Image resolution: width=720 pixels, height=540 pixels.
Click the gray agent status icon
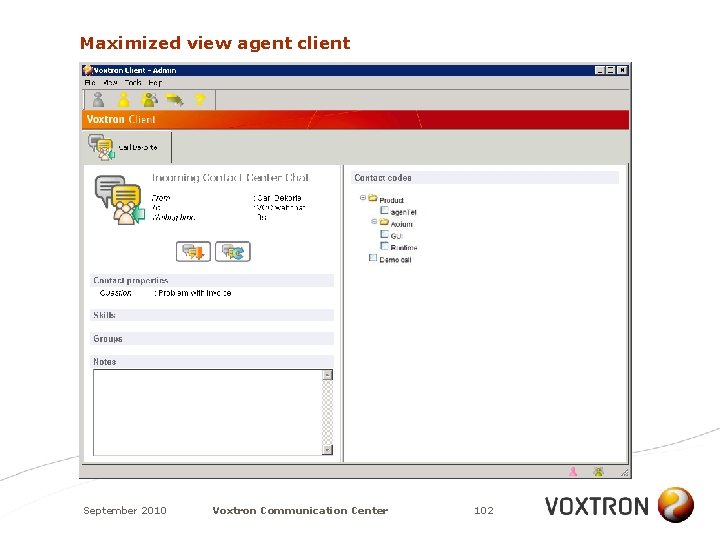pos(98,100)
